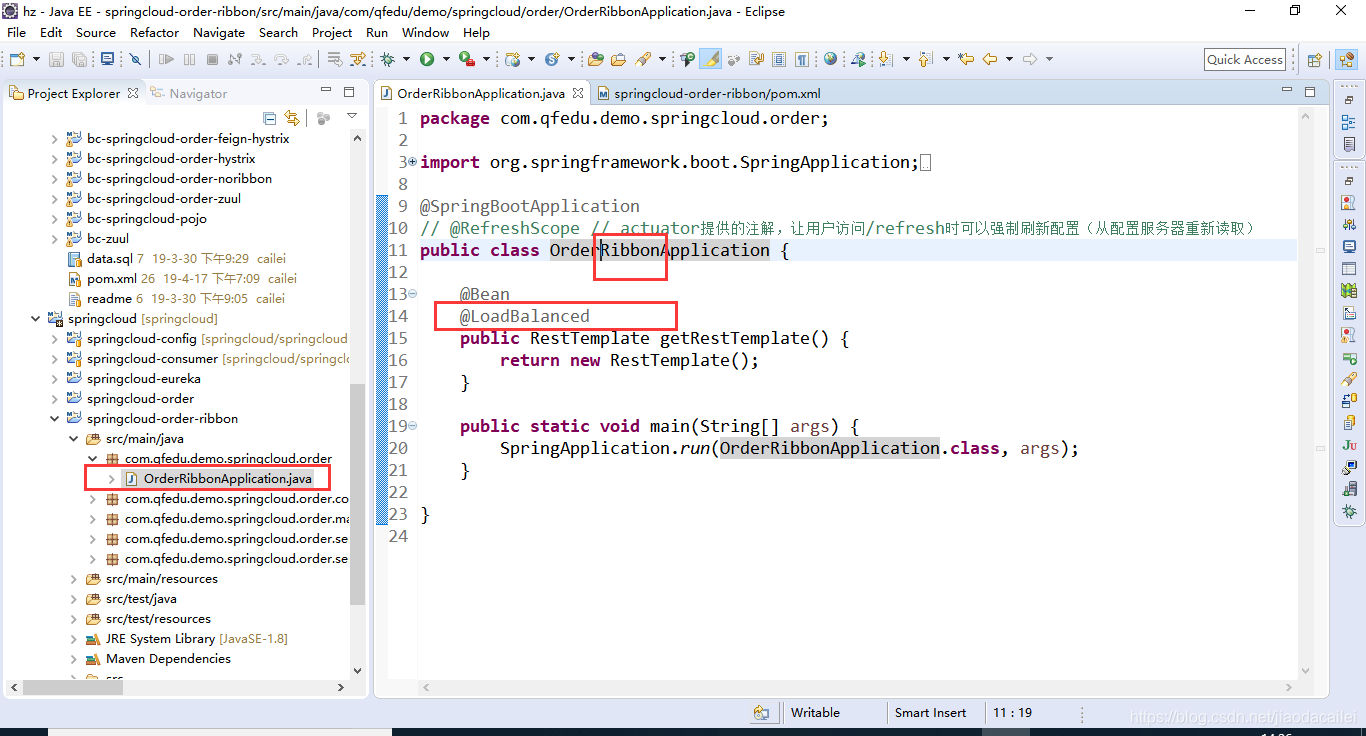Toggle Mark Occurrences highlighter icon
The height and width of the screenshot is (736, 1366).
[x=711, y=59]
